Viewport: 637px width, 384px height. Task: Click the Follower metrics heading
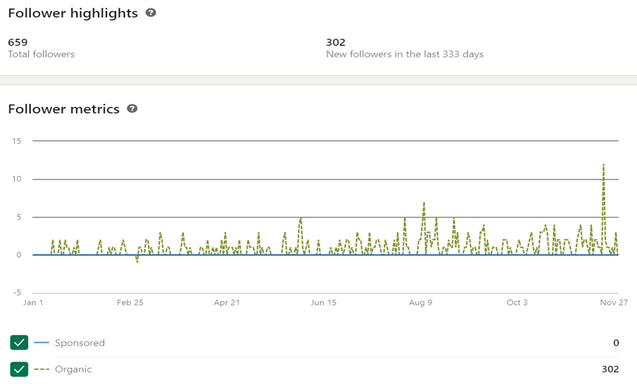(64, 109)
